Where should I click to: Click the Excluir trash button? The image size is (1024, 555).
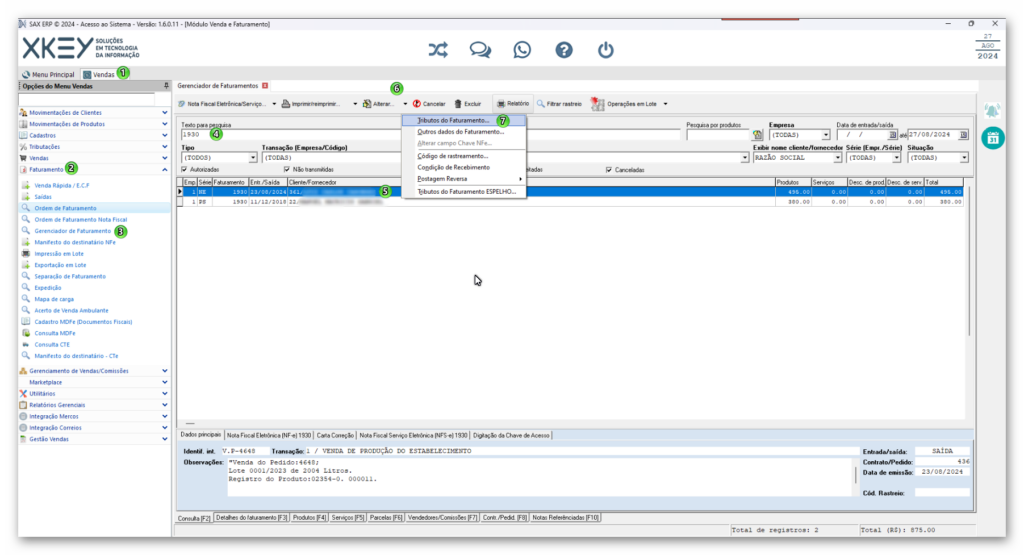tap(468, 104)
